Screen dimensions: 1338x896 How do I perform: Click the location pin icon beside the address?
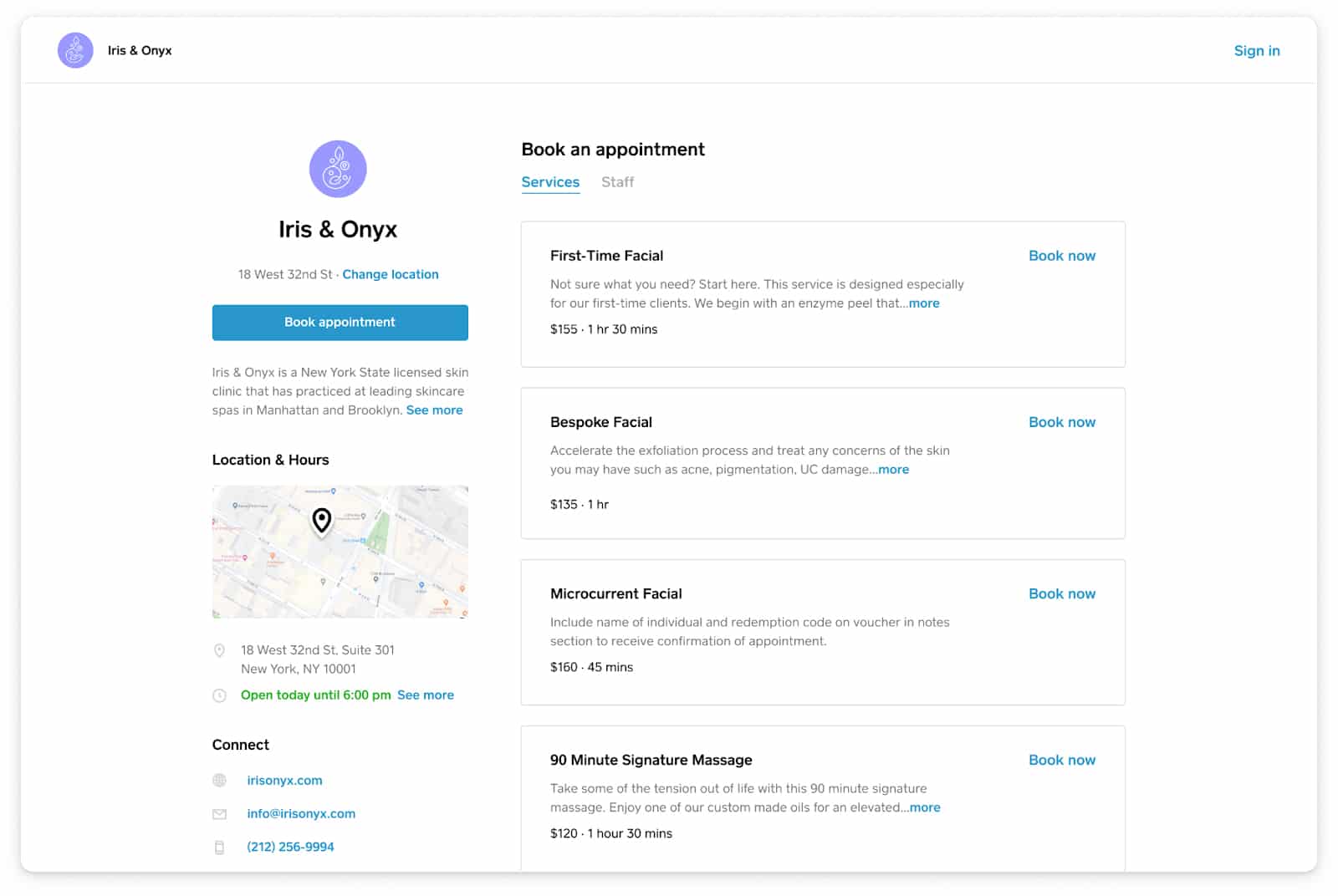click(x=219, y=650)
